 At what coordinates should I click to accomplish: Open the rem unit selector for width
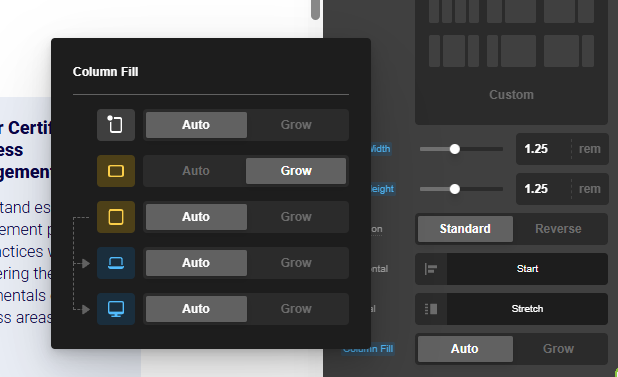pyautogui.click(x=590, y=149)
